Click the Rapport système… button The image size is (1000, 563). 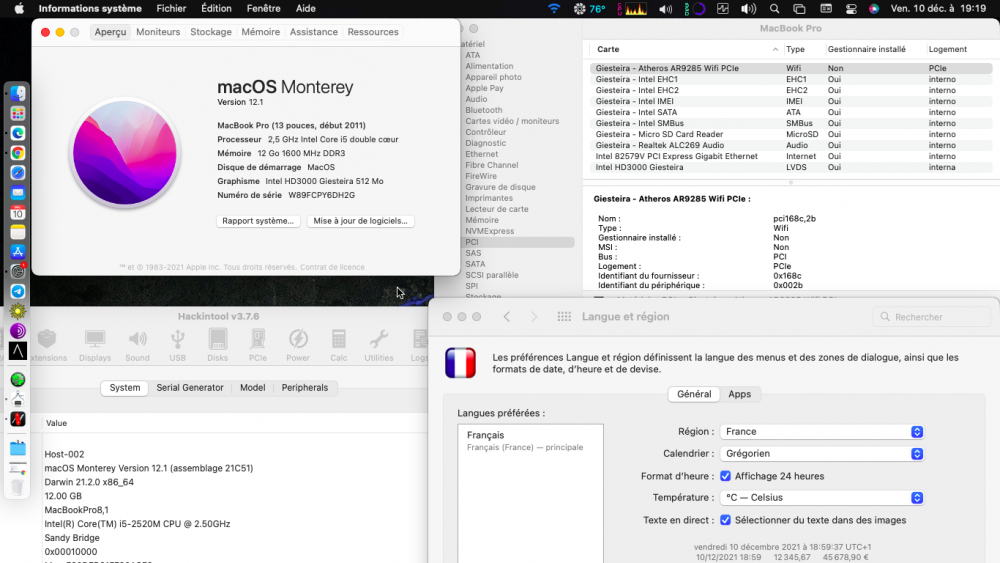258,221
